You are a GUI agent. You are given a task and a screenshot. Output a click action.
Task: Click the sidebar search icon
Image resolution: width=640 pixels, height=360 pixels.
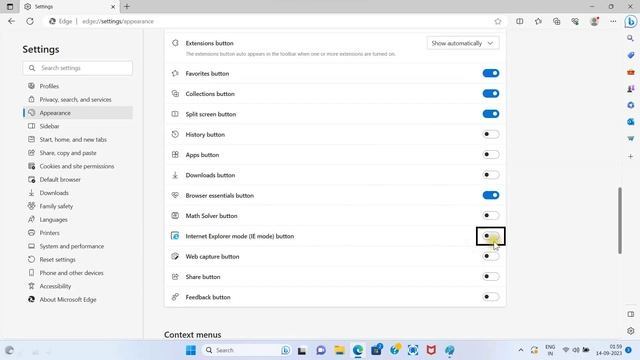pos(631,38)
